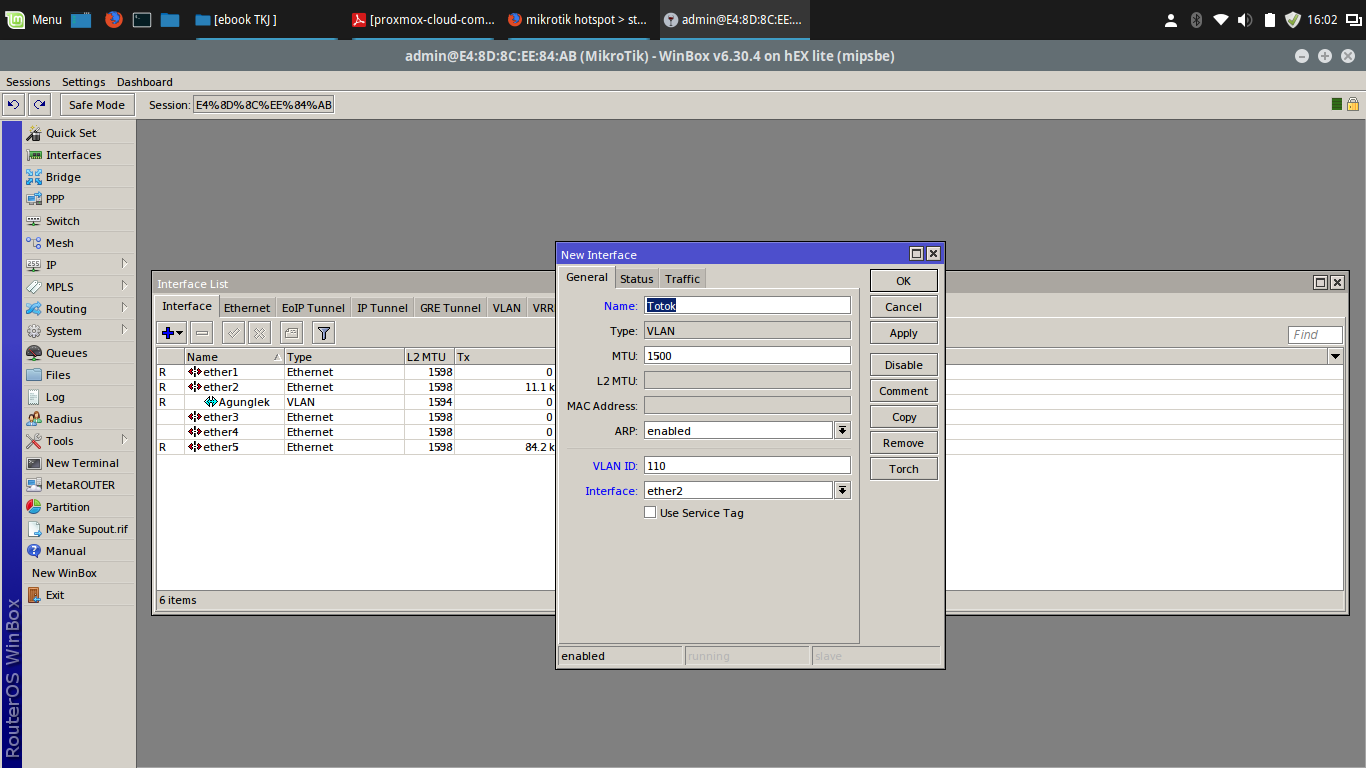Click the Partition pie icon in the sidebar
The image size is (1366, 768).
click(34, 507)
